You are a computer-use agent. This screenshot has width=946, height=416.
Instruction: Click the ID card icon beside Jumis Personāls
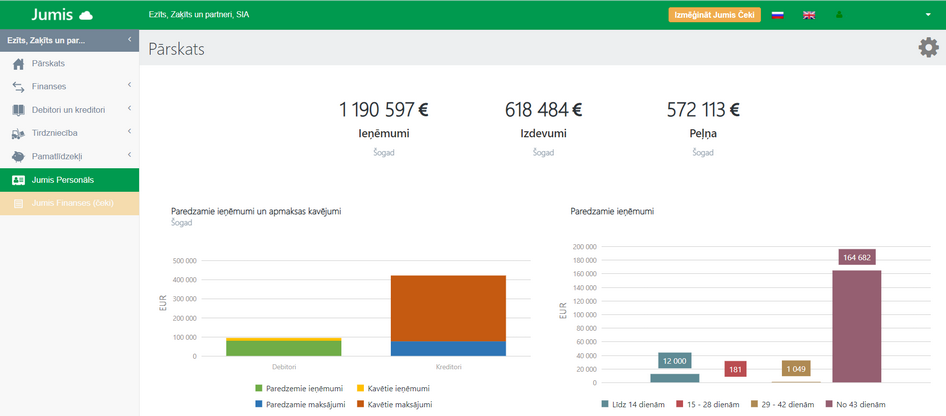[18, 180]
